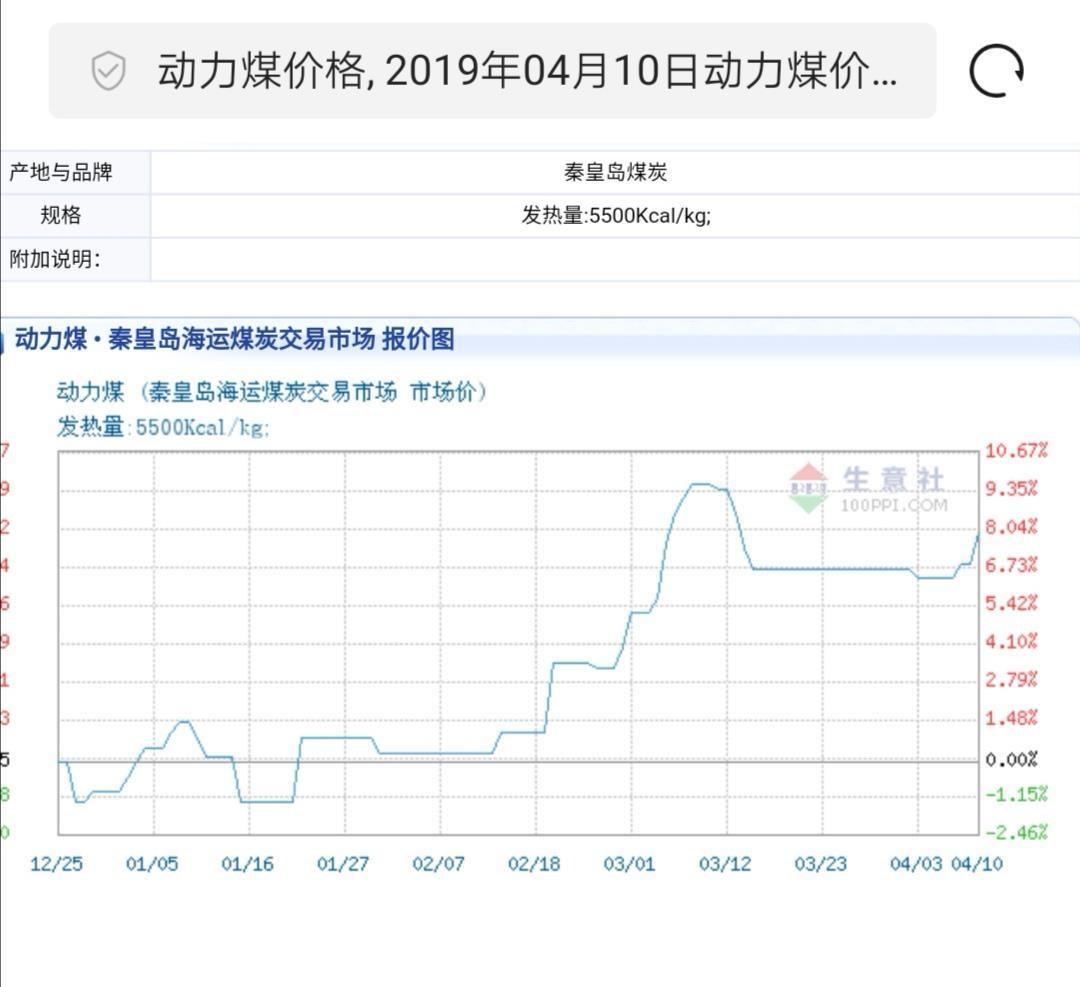The height and width of the screenshot is (987, 1080).
Task: Tap the 8.04% axis label
Action: click(x=1011, y=527)
